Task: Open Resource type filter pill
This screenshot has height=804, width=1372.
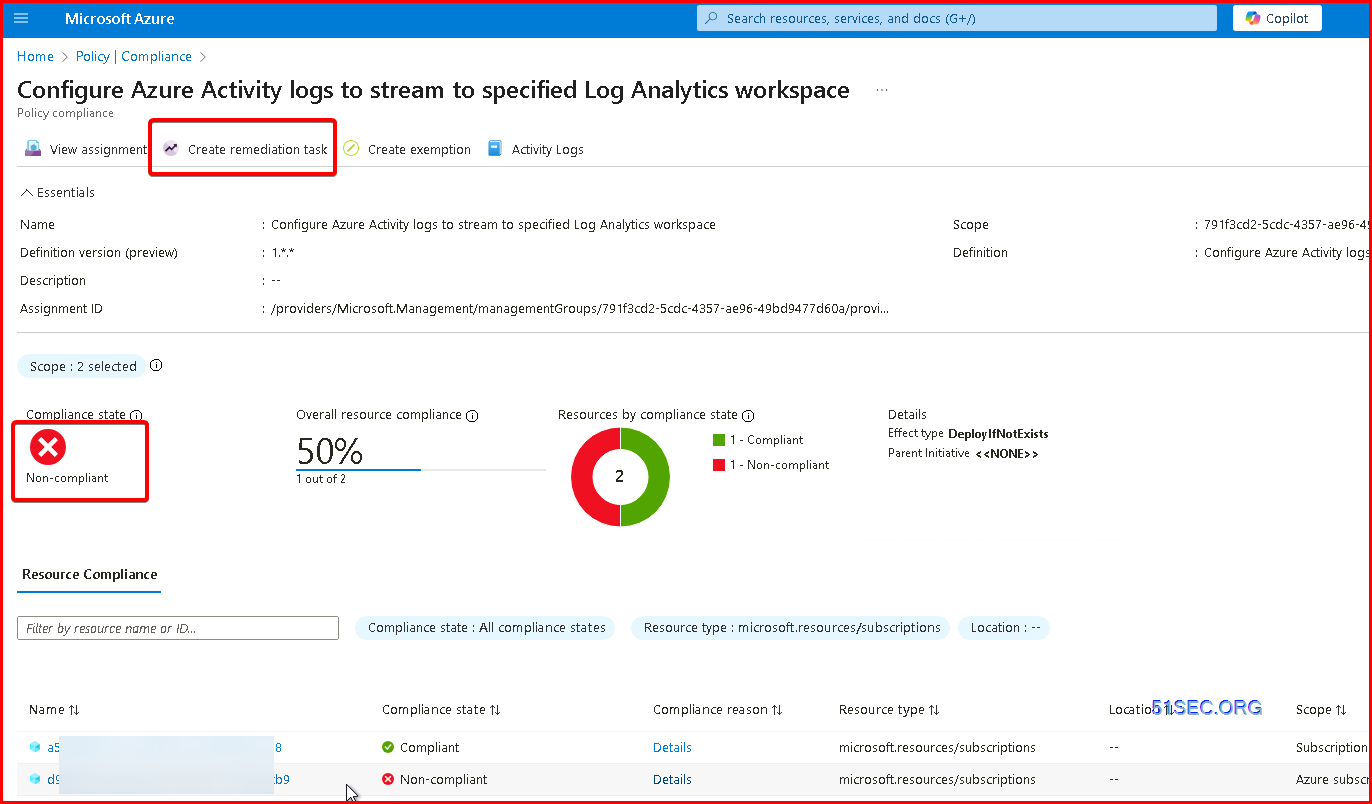Action: [792, 628]
